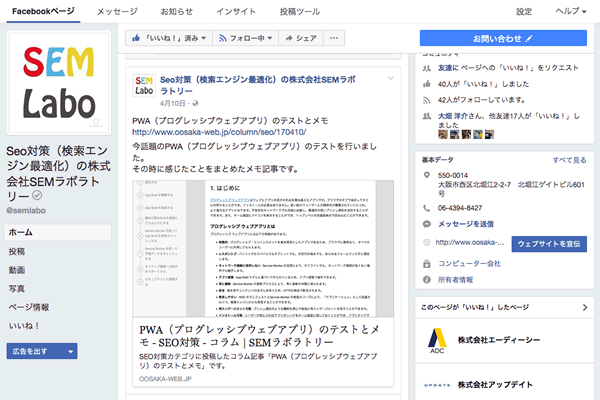This screenshot has height=400, width=600.
Task: Open the oosaka-web.jp column URL link
Action: tap(219, 132)
